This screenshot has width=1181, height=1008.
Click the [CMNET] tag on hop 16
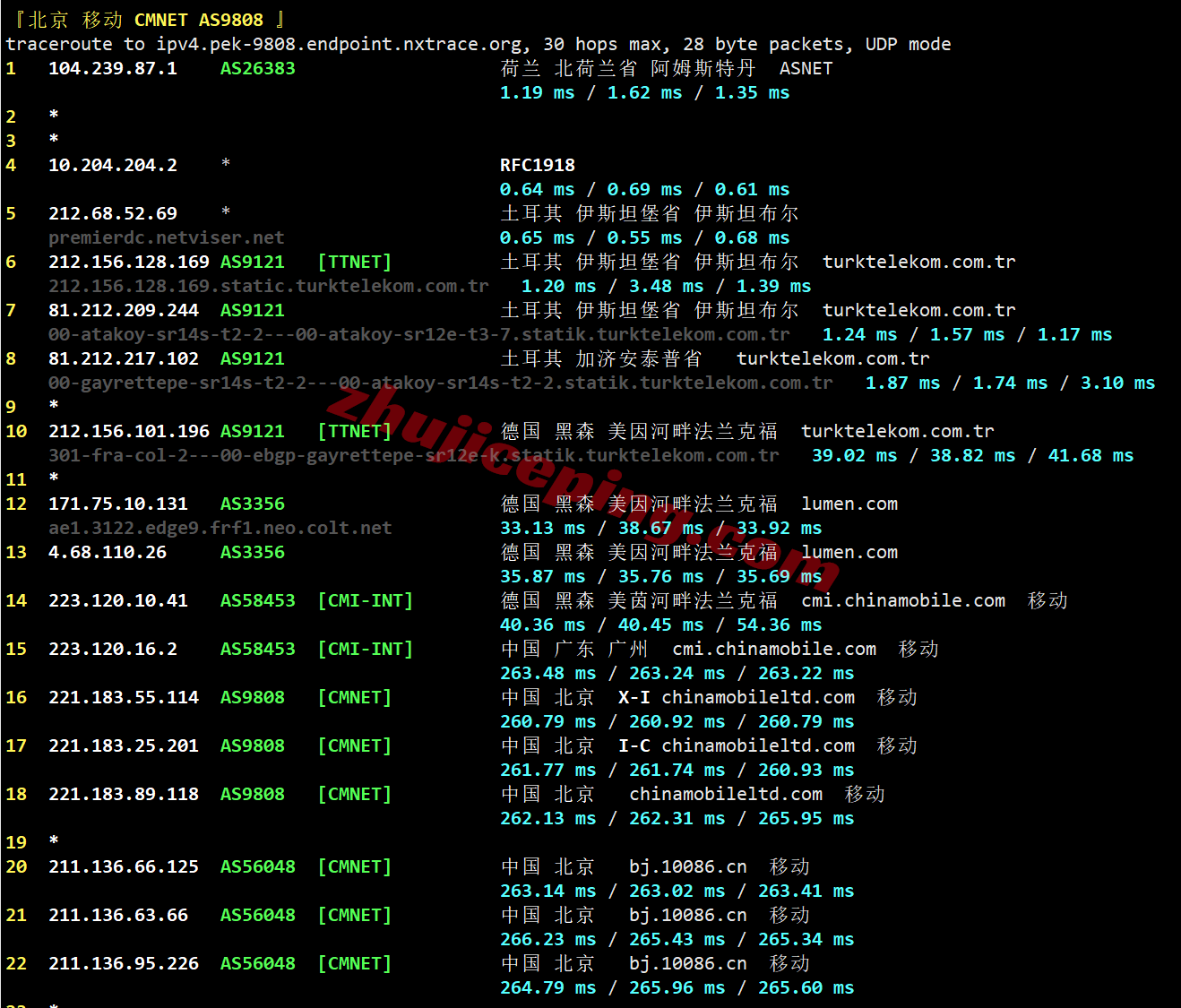(x=355, y=697)
